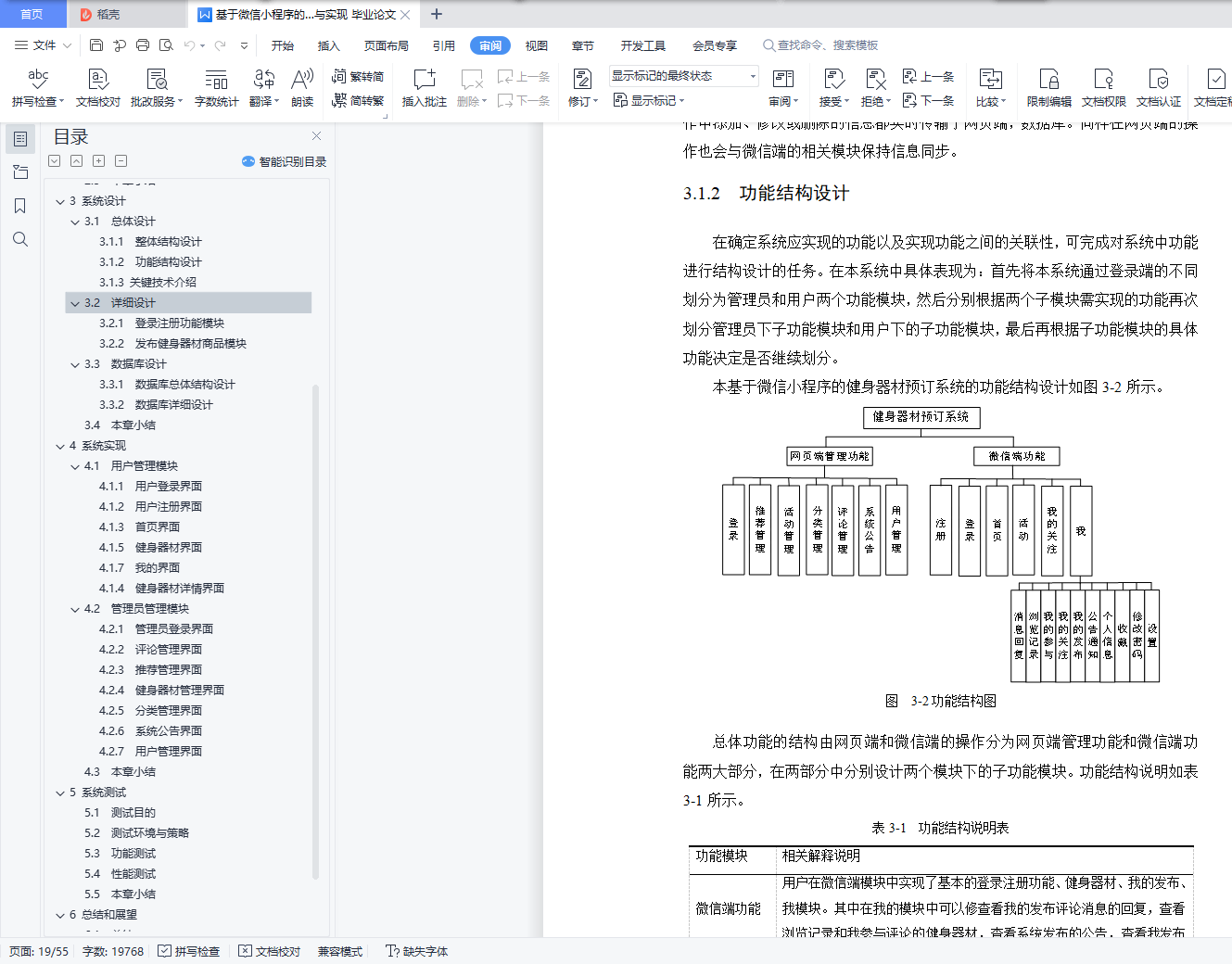Viewport: 1232px width, 964px height.
Task: Select the outline (目录) sidebar icon
Action: [20, 139]
